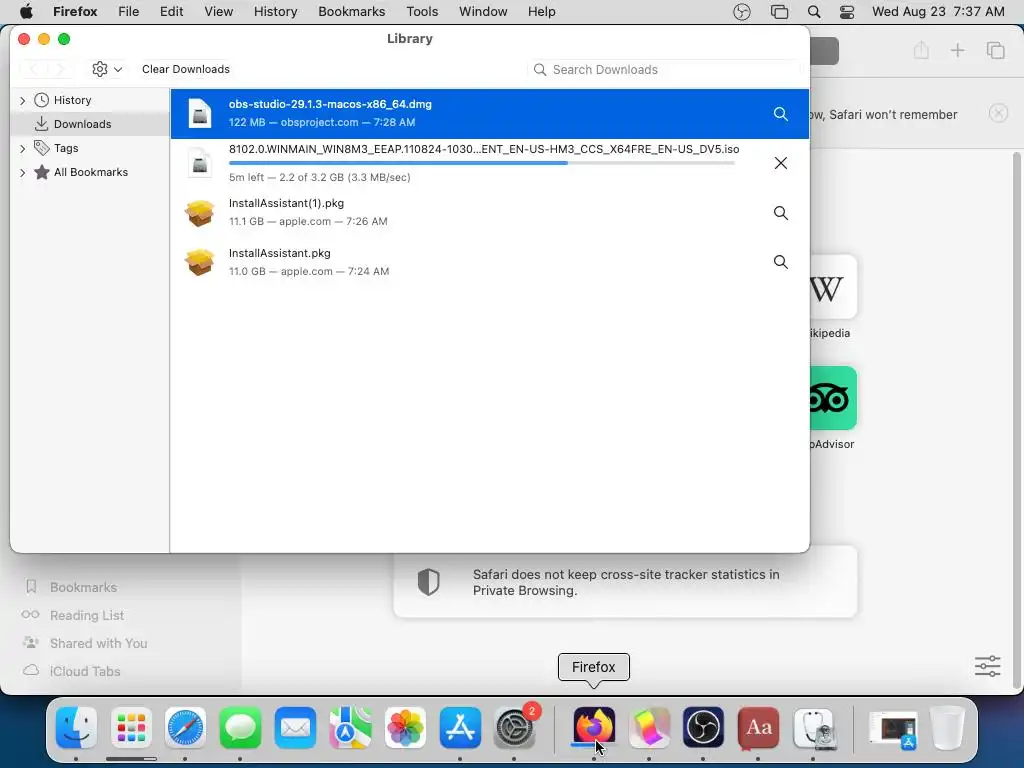The width and height of the screenshot is (1024, 768).
Task: Open the Organize gear menu
Action: click(107, 69)
